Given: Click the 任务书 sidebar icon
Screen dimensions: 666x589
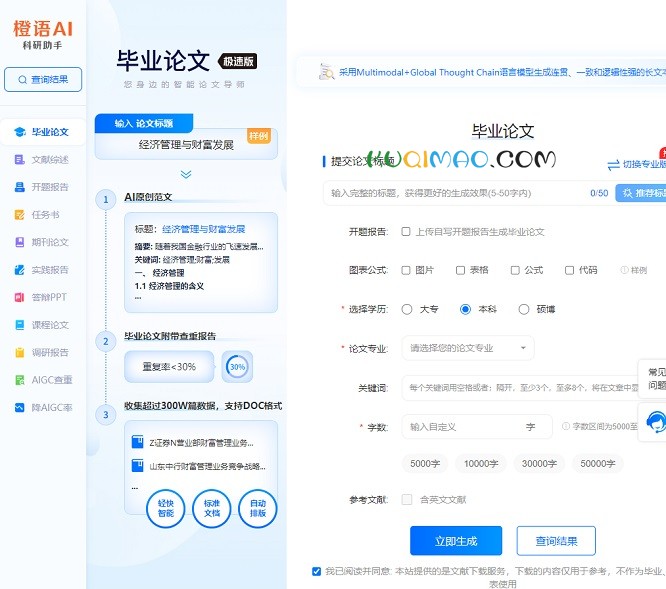Looking at the screenshot, I should click(20, 214).
